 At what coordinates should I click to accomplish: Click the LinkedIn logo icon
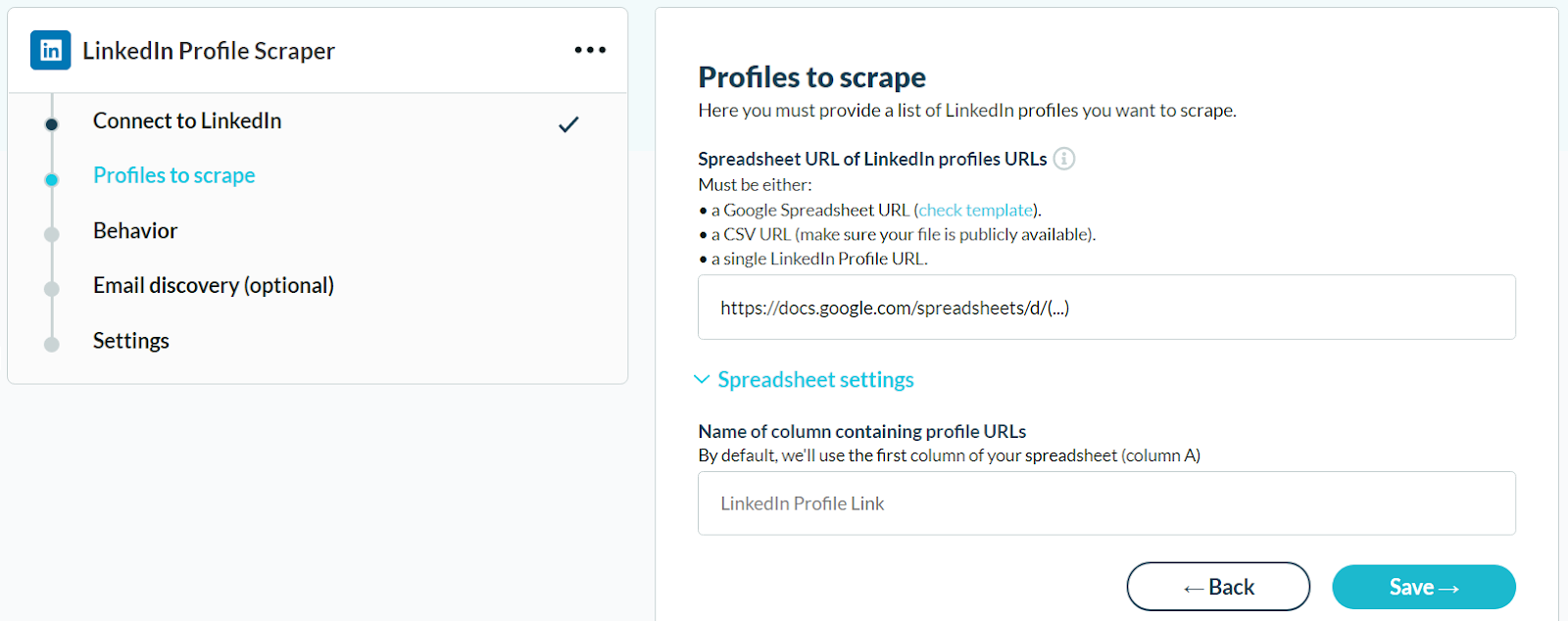coord(50,50)
